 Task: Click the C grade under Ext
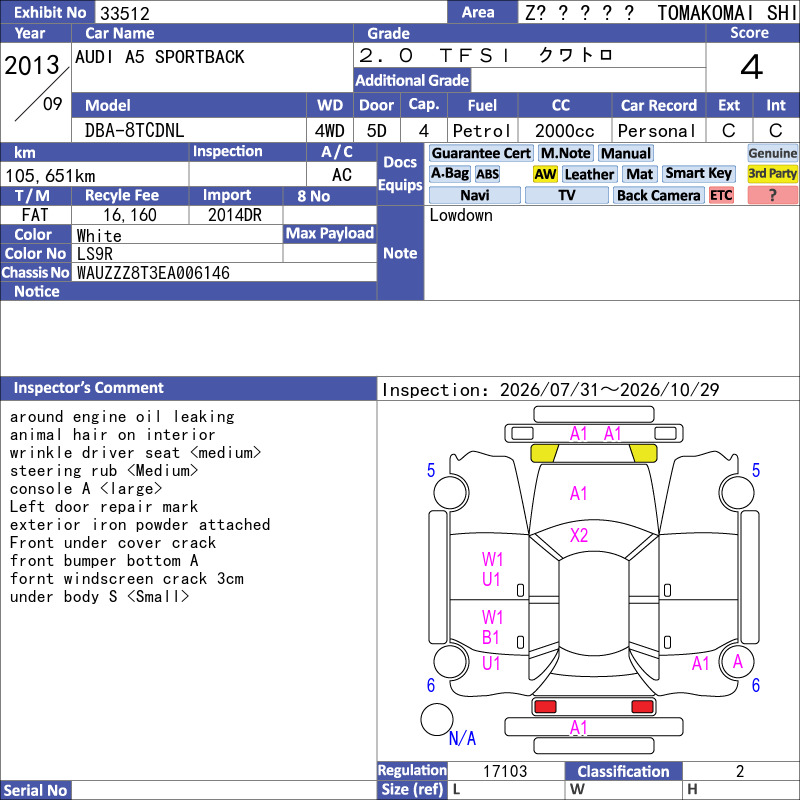(729, 131)
